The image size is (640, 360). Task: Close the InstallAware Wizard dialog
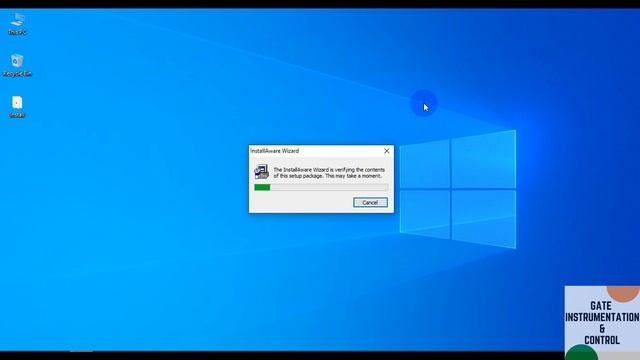pyautogui.click(x=387, y=151)
